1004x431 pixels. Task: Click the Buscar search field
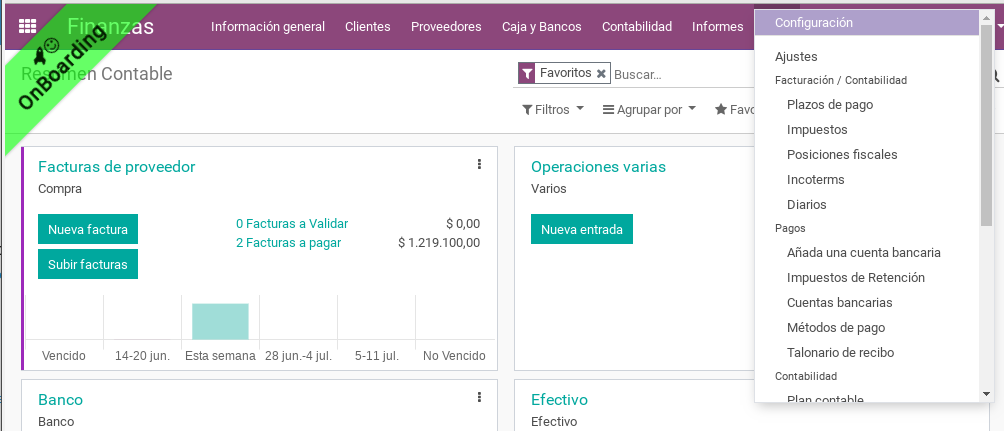[x=682, y=74]
